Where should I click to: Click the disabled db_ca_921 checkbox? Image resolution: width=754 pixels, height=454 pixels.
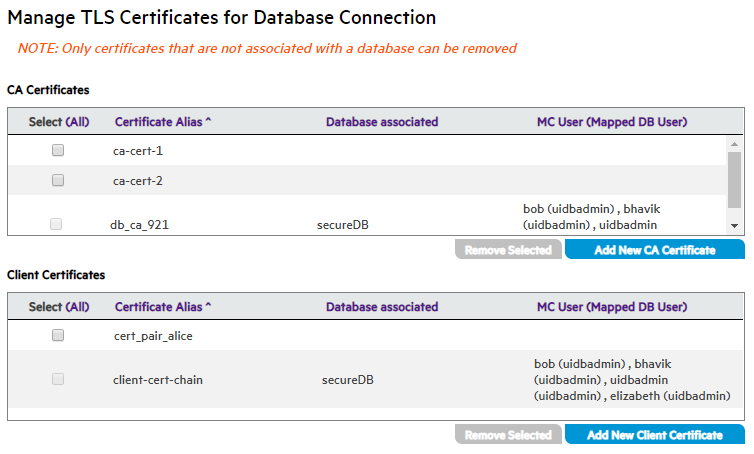tap(56, 224)
